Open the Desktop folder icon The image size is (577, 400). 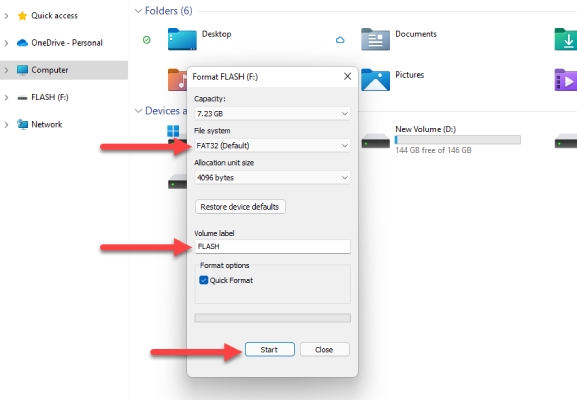point(182,39)
